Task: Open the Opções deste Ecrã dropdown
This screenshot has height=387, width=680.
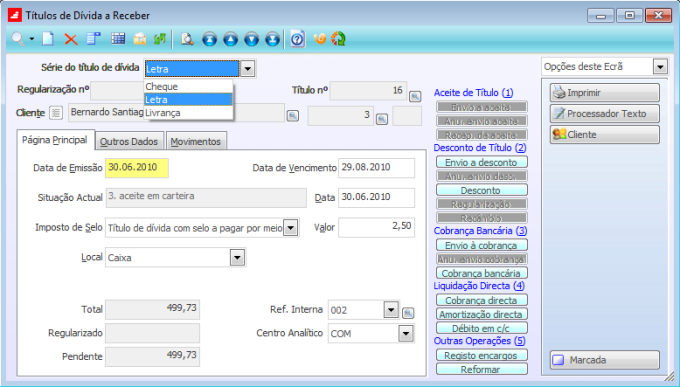Action: click(660, 67)
